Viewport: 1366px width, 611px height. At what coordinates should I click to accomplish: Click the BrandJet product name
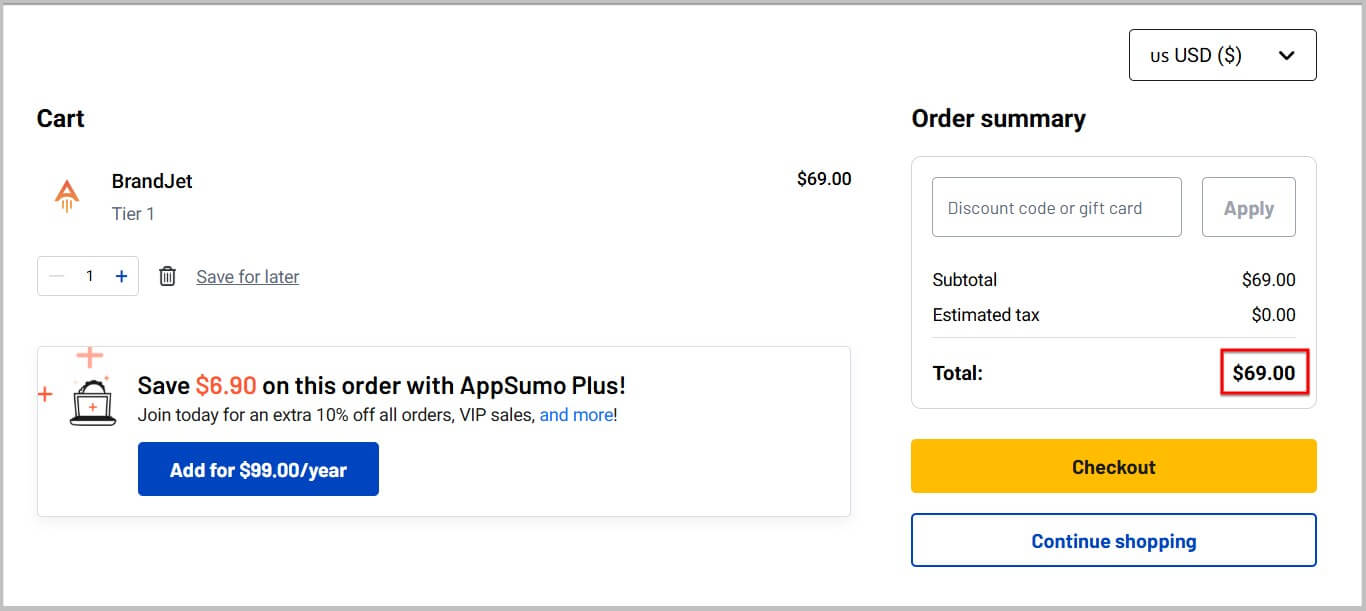[152, 181]
